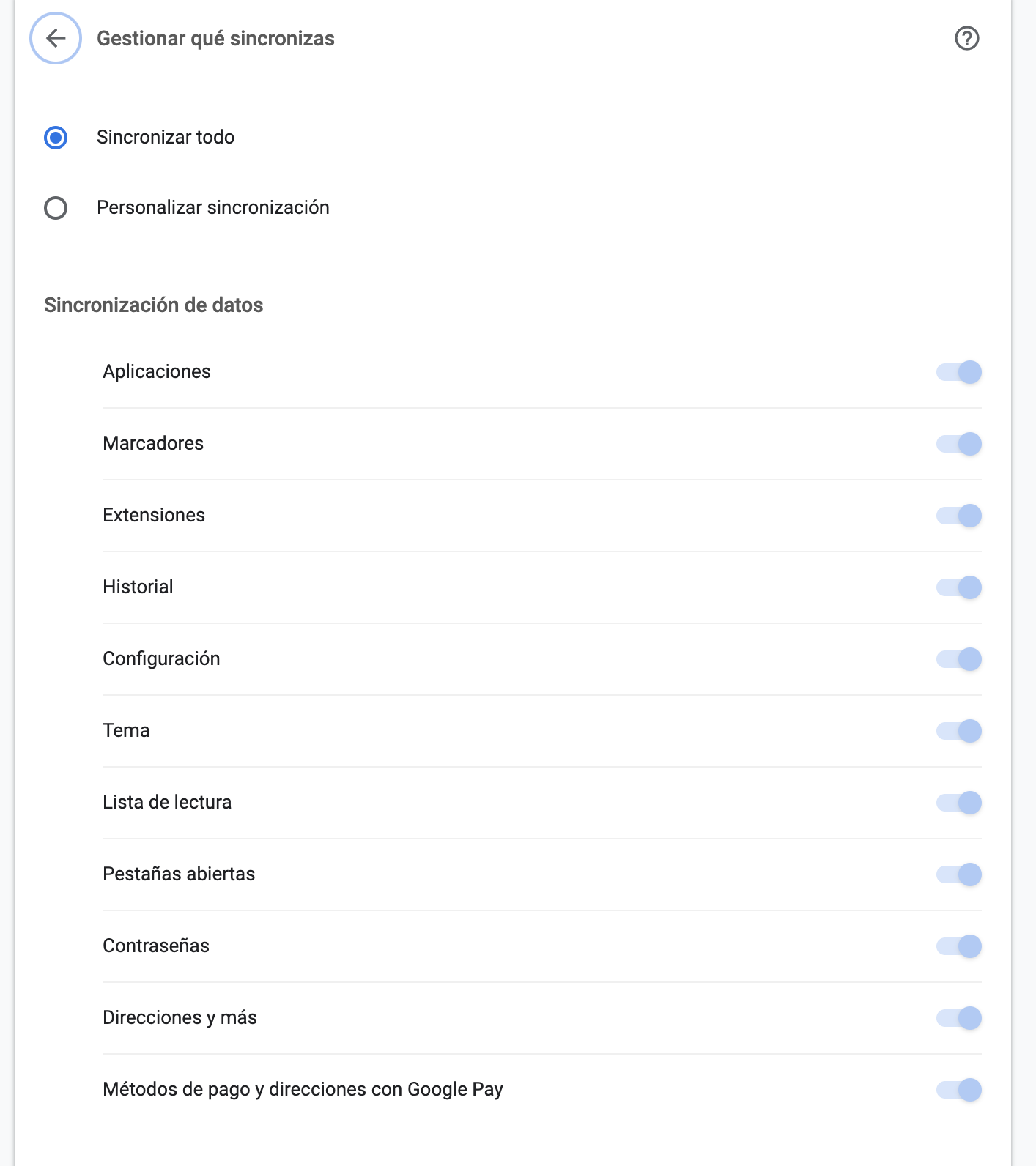Image resolution: width=1036 pixels, height=1166 pixels.
Task: Disable Pestañas abiertas sync toggle
Action: click(959, 874)
